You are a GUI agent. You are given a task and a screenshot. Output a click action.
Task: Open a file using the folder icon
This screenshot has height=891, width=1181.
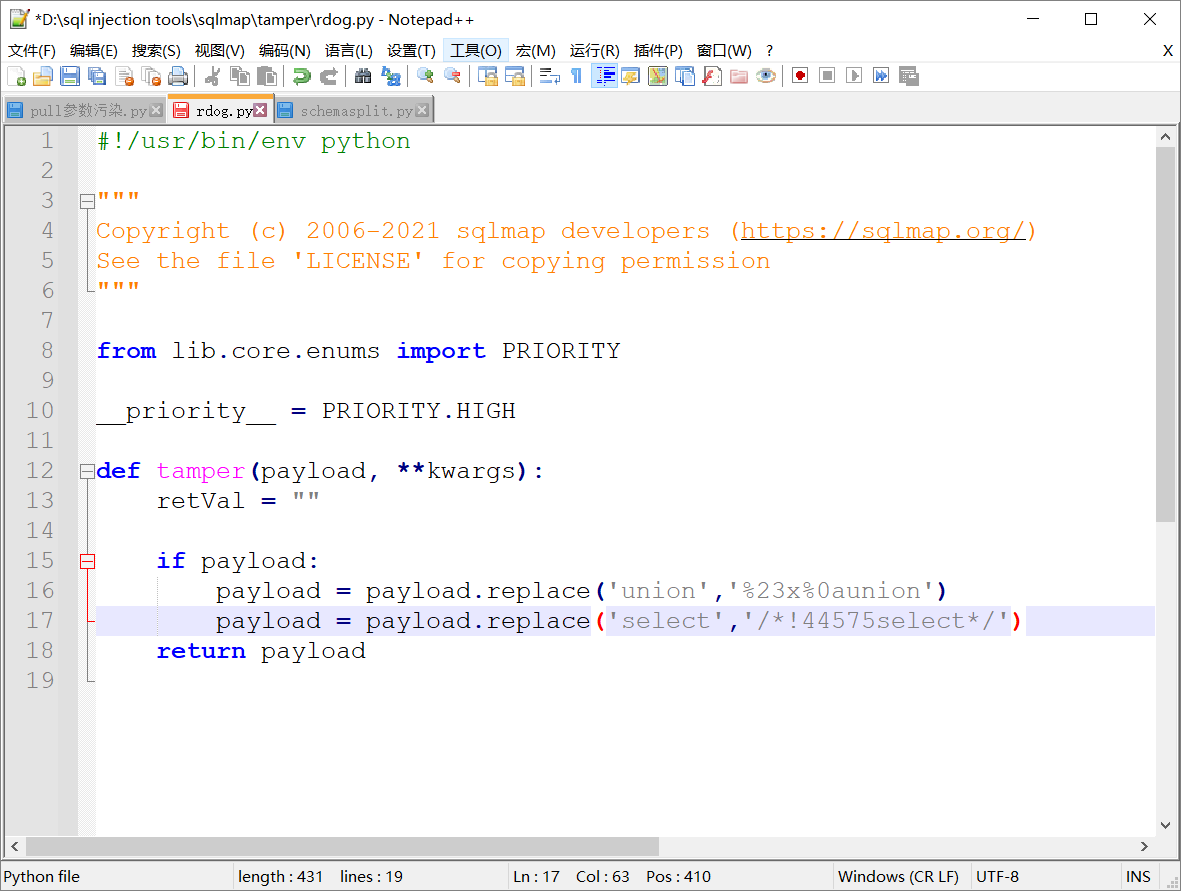[x=43, y=76]
